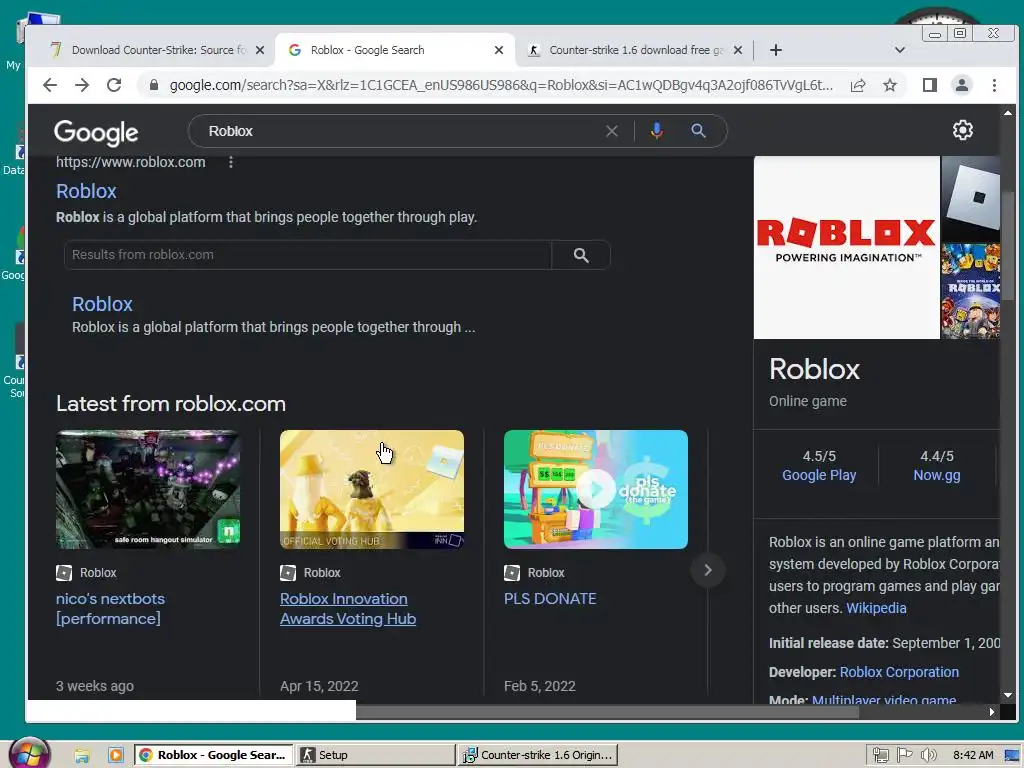Close the Download Counter-Strike: Source tab
1024x768 pixels.
pyautogui.click(x=260, y=50)
